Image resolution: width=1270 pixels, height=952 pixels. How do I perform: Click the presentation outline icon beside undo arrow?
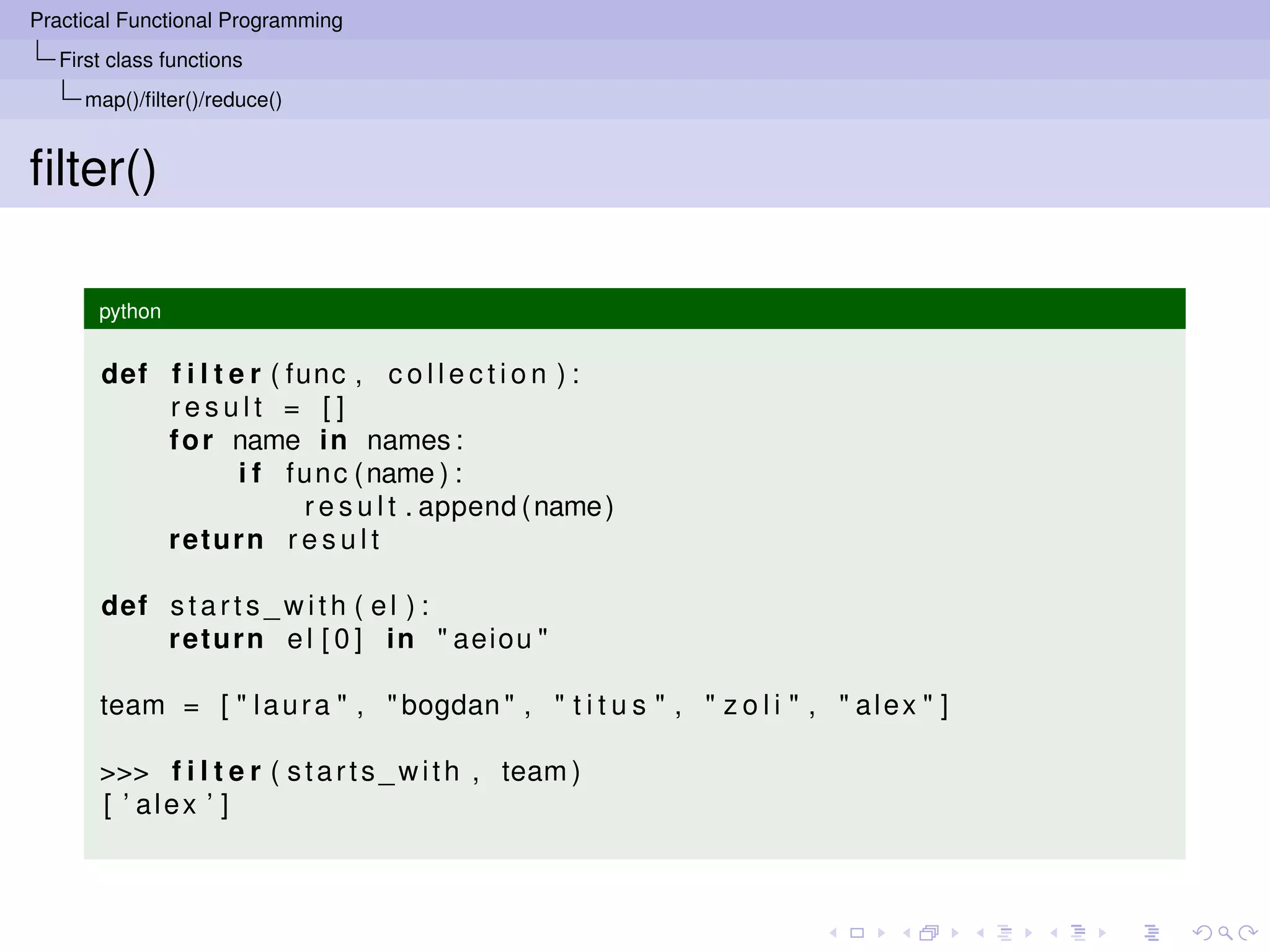tap(1152, 933)
